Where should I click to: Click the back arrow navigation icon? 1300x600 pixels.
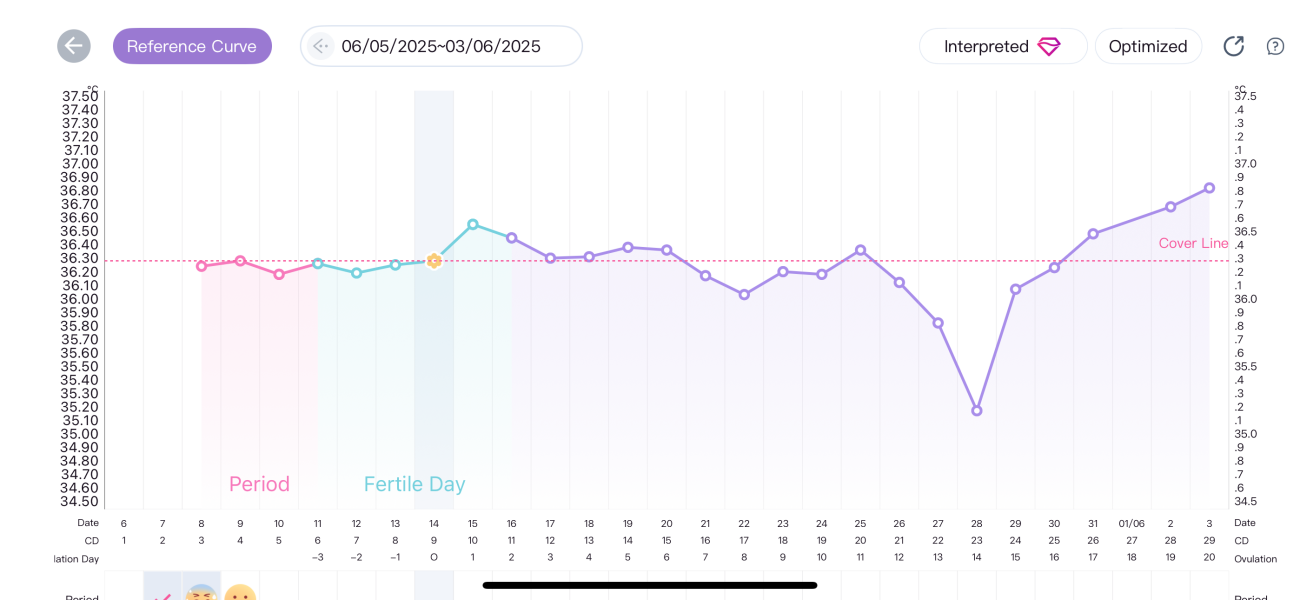click(73, 46)
